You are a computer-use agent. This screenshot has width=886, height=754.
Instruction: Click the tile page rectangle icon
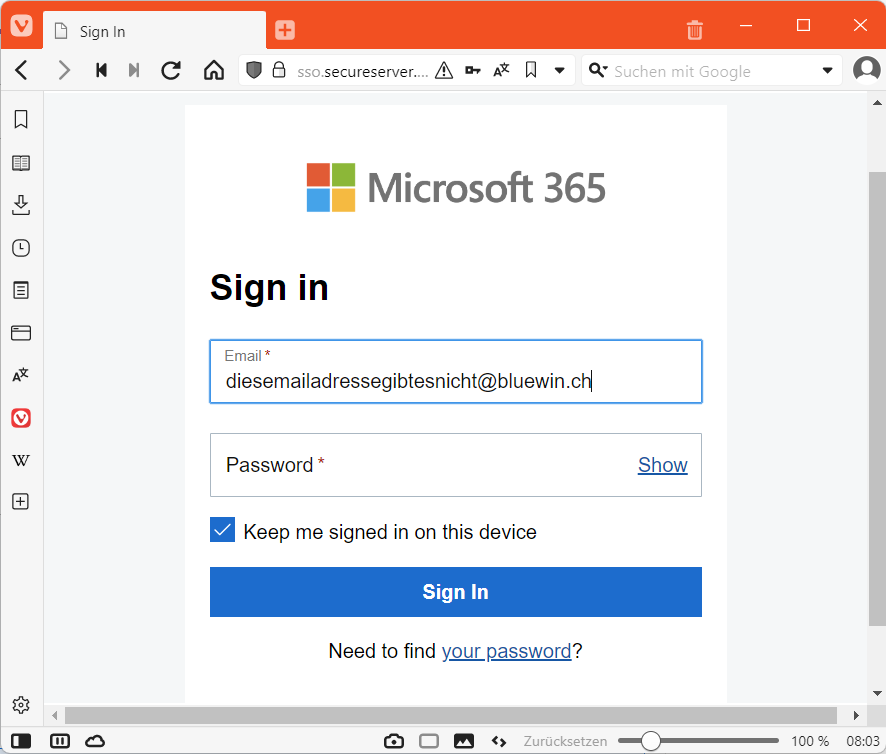click(x=429, y=741)
